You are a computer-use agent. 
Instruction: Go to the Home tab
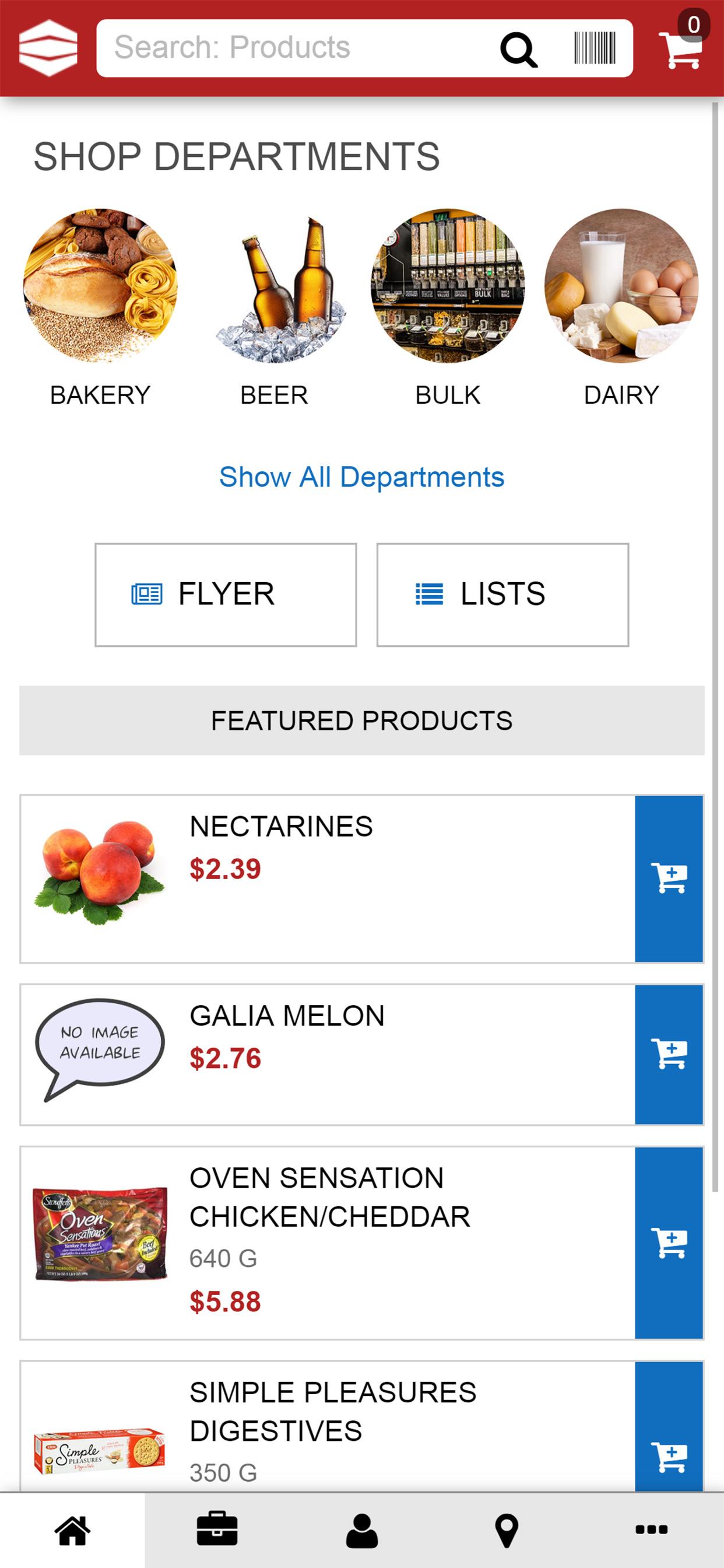72,1529
